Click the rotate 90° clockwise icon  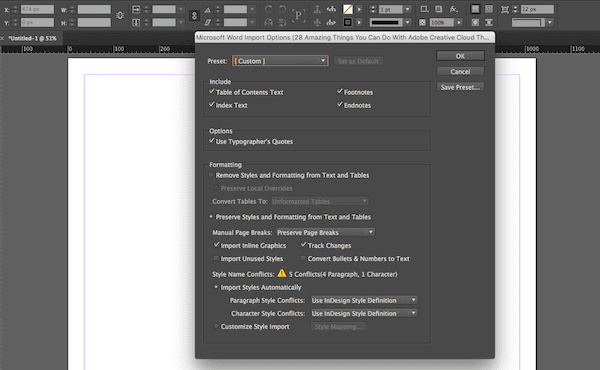pos(269,9)
